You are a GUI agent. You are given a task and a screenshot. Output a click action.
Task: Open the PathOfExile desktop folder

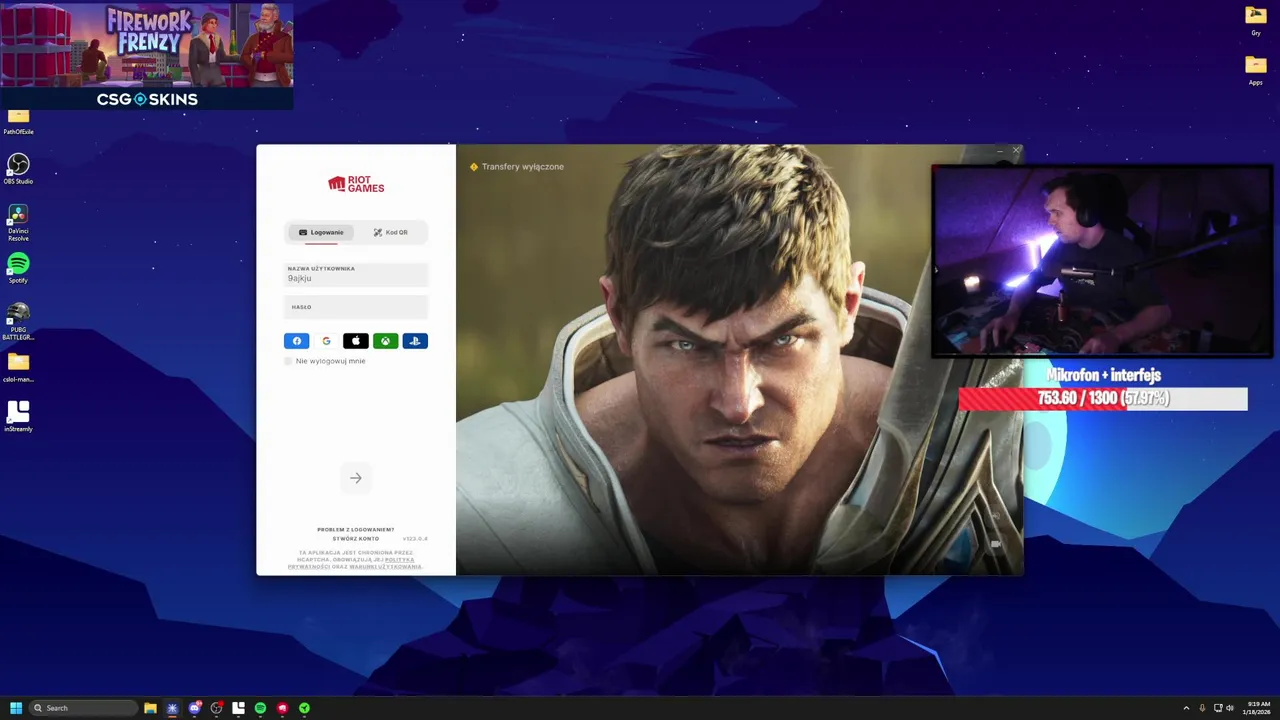18,121
